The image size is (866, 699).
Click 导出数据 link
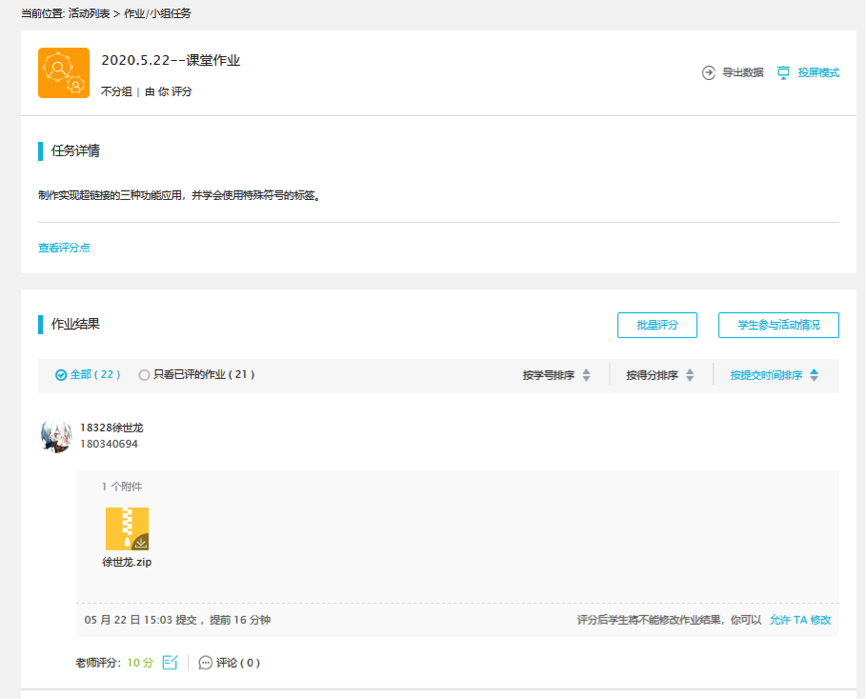[x=743, y=73]
